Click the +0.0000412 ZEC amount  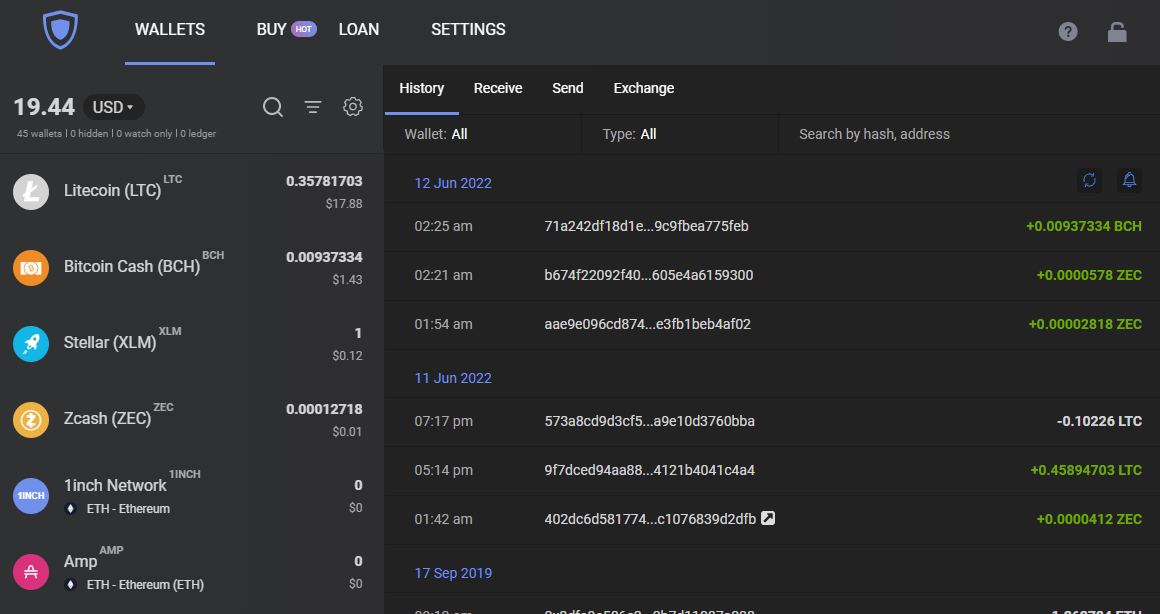(x=1089, y=519)
